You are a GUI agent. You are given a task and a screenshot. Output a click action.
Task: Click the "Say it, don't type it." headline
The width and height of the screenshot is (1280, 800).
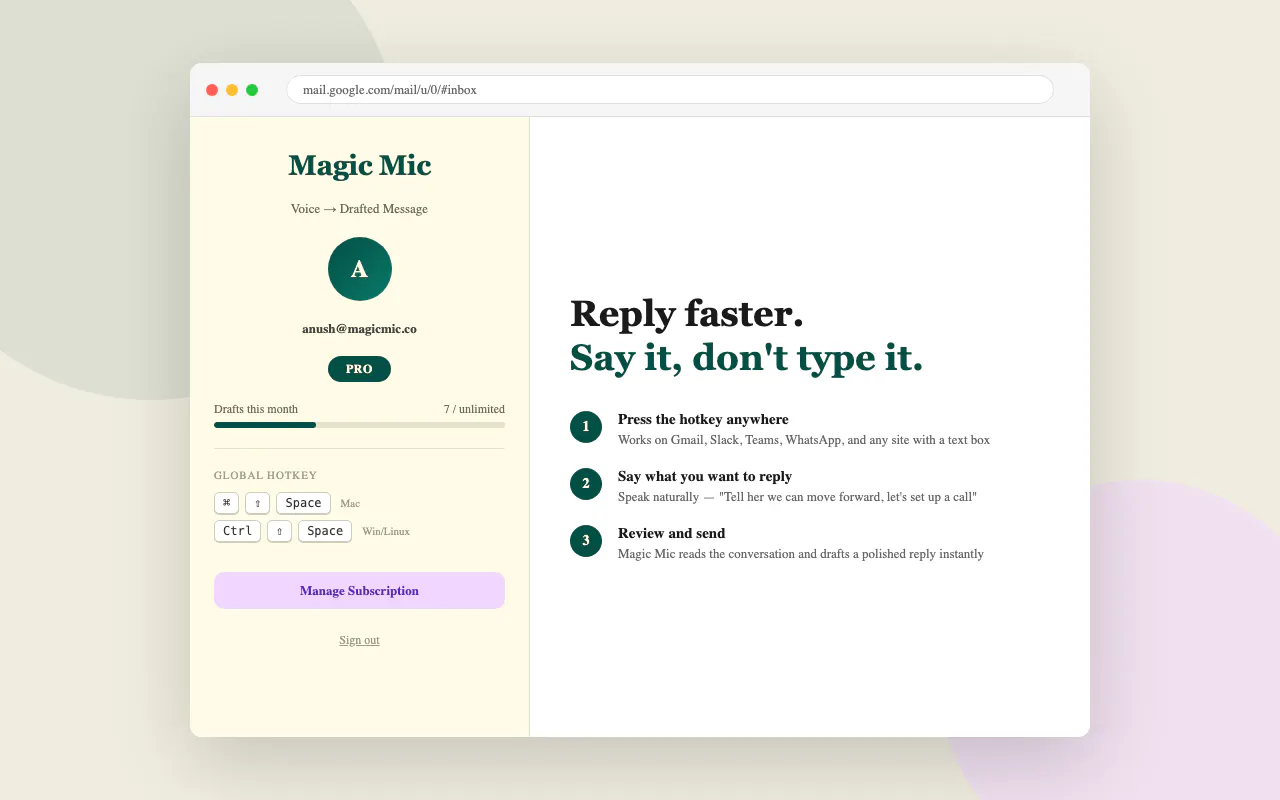(746, 357)
